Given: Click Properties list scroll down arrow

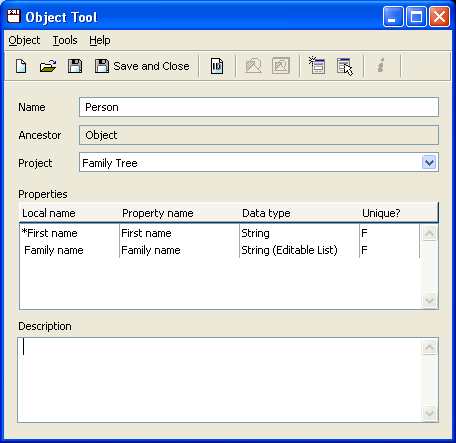Looking at the screenshot, I should 429,301.
